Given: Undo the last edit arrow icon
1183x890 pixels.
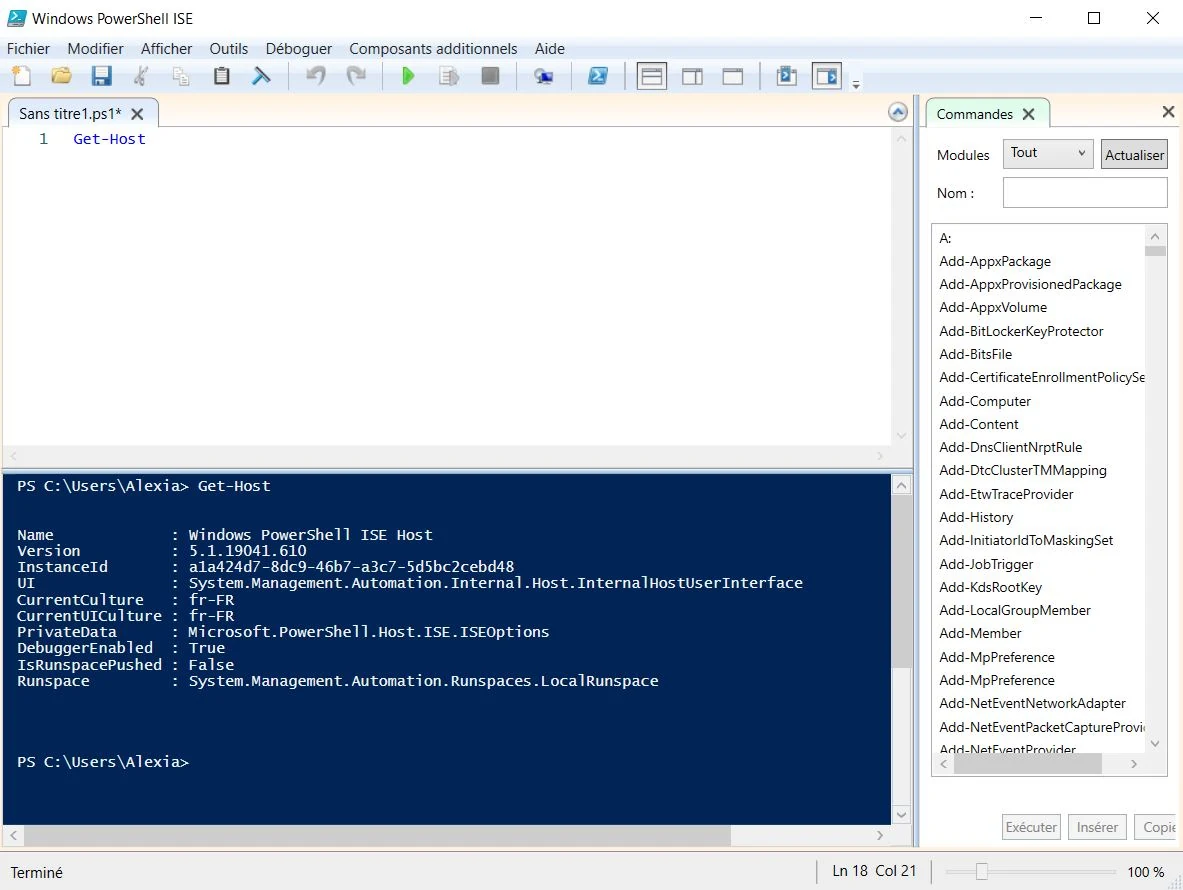Looking at the screenshot, I should coord(315,76).
